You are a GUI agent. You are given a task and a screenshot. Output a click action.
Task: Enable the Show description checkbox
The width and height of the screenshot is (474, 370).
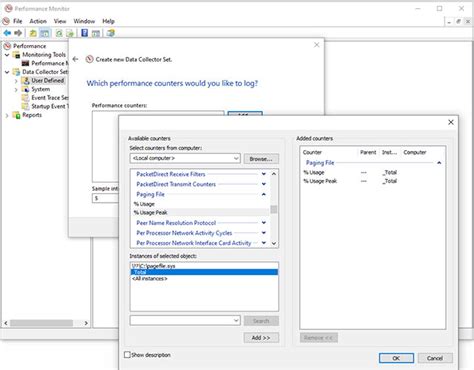coord(127,355)
